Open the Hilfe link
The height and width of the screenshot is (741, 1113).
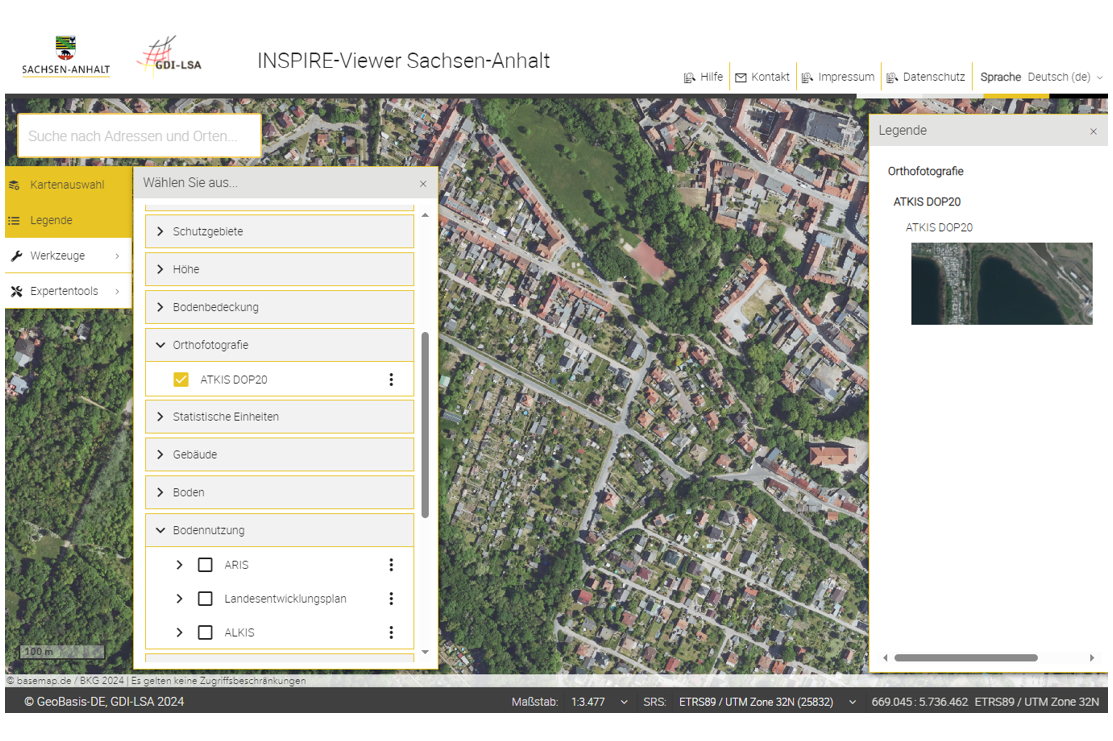coord(703,77)
